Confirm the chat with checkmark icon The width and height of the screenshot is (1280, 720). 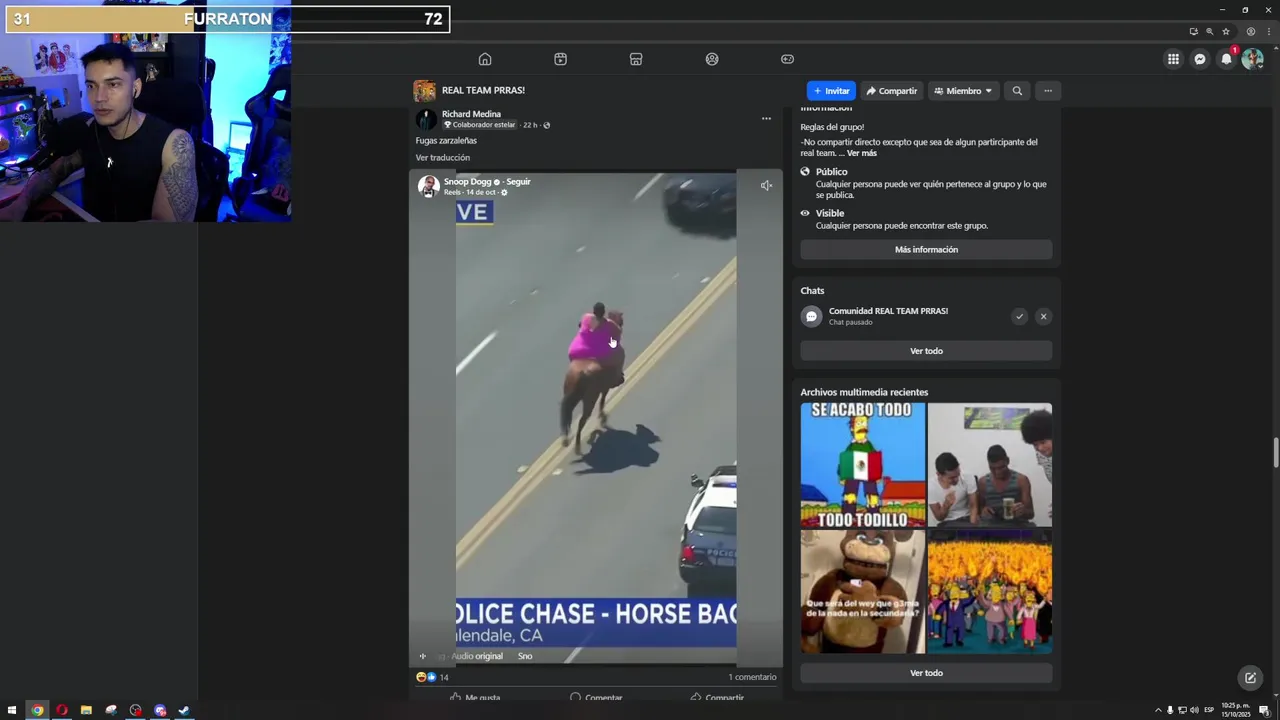click(x=1019, y=316)
